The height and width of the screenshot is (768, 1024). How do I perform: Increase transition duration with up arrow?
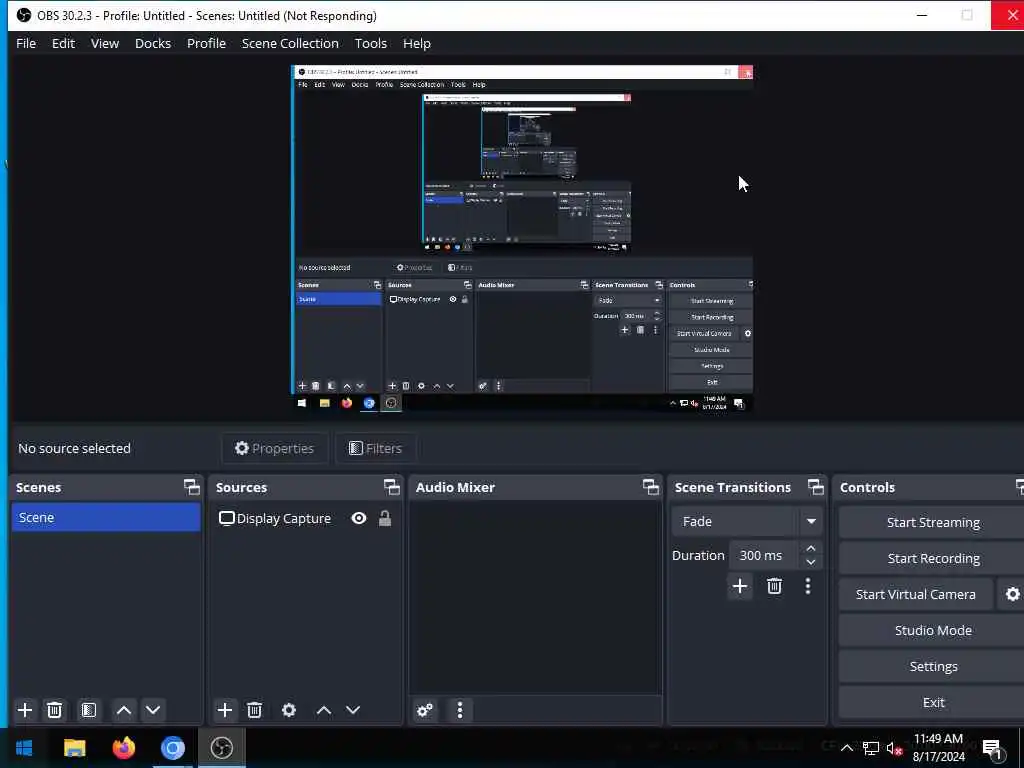click(x=810, y=549)
